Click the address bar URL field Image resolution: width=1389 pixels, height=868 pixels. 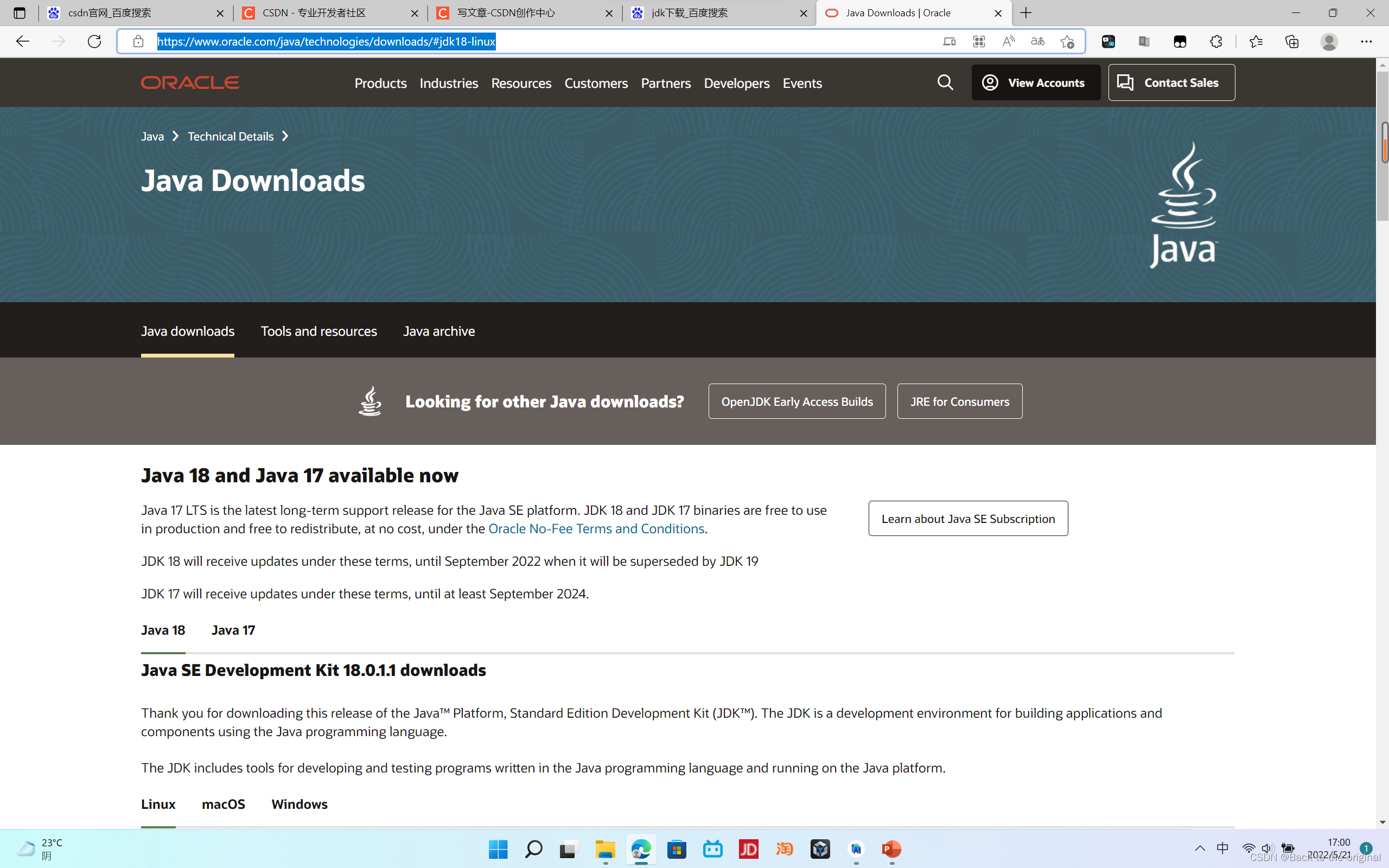click(601, 41)
